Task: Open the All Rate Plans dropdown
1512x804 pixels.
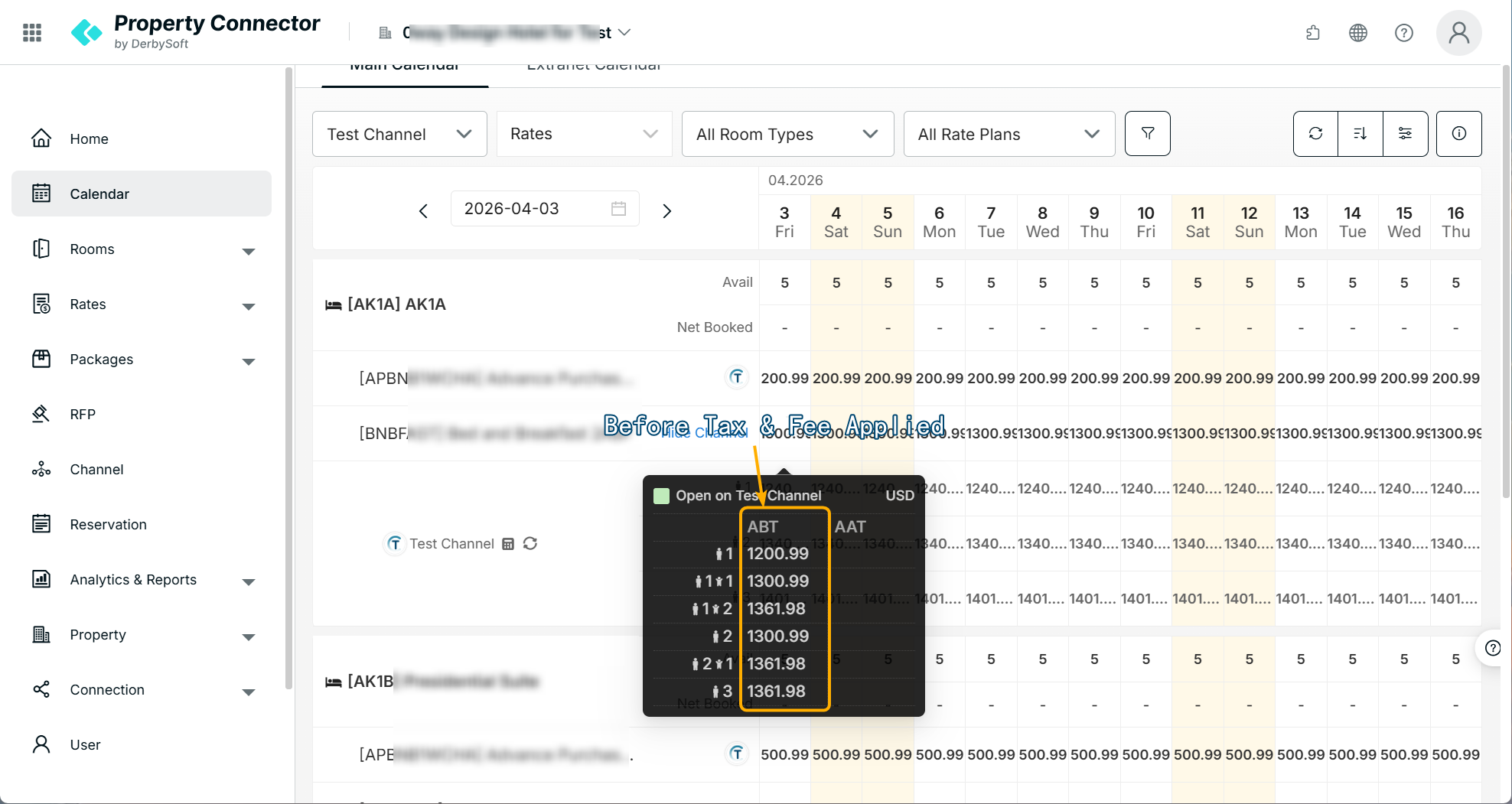Action: click(1009, 134)
